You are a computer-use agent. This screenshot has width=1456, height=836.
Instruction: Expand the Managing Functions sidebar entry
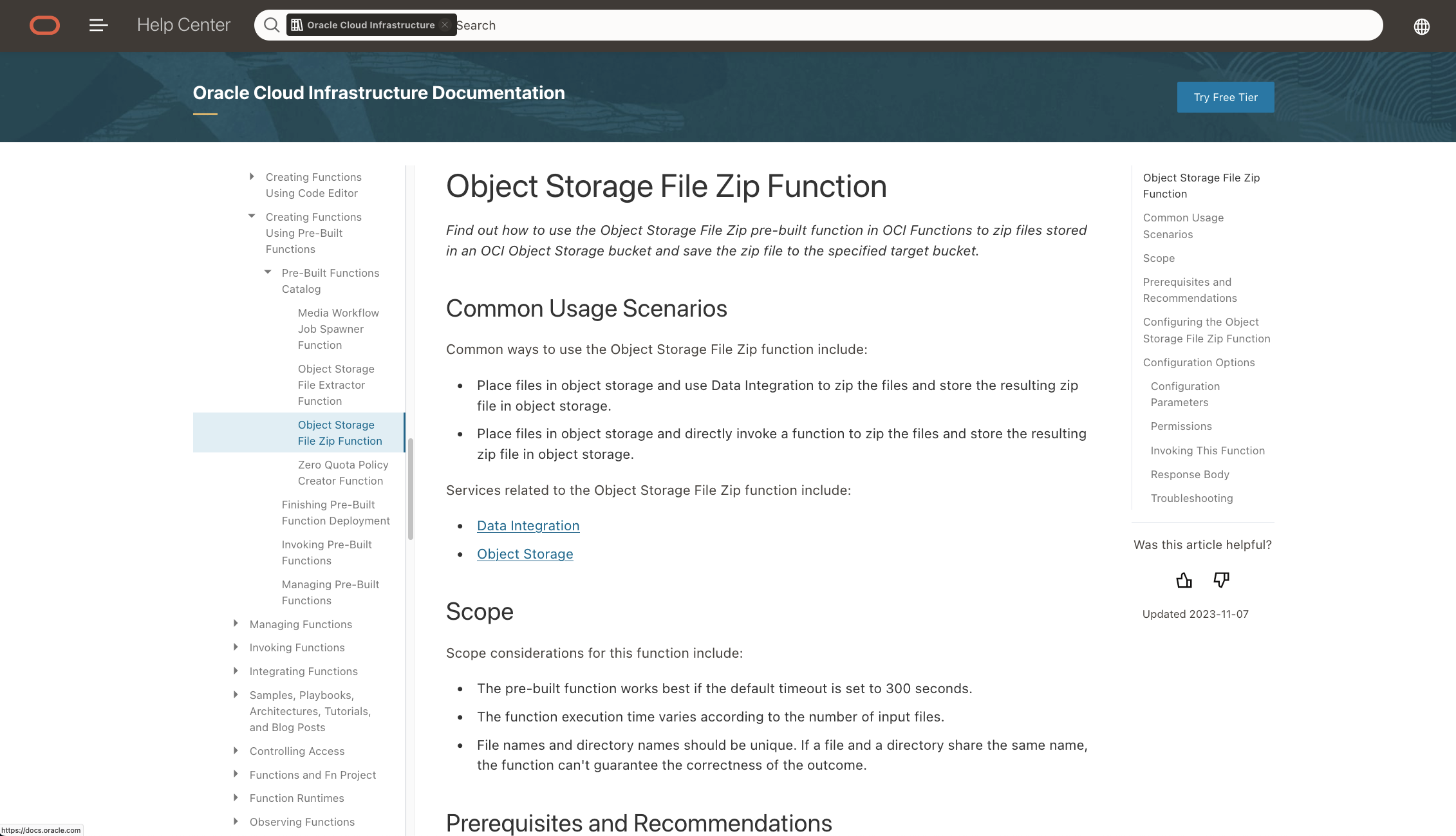236,623
